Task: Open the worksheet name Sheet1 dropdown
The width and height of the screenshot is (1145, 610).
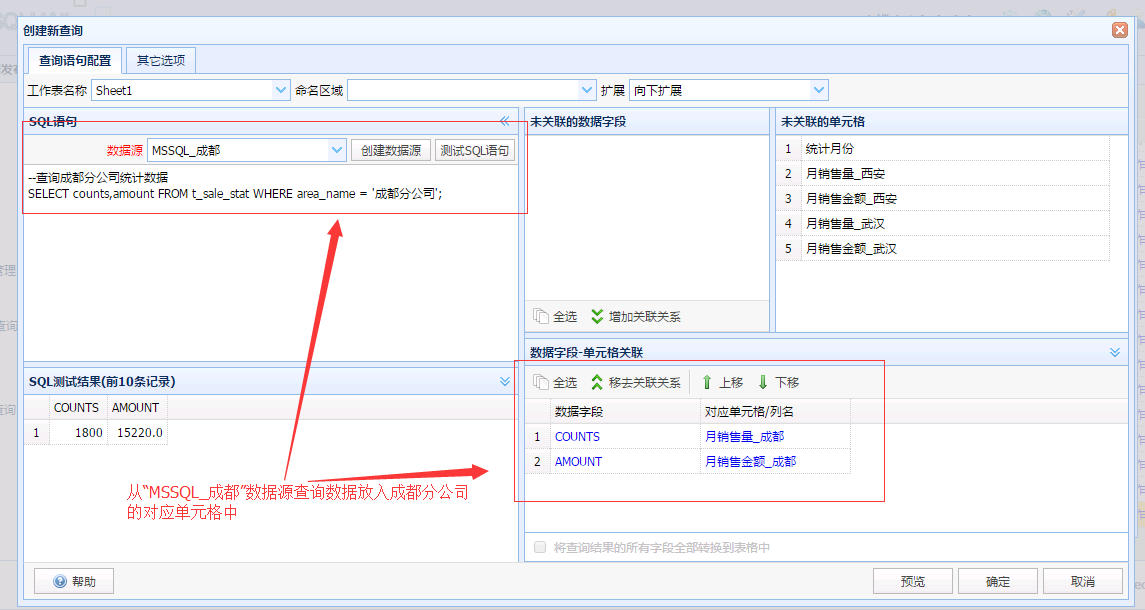Action: [x=281, y=90]
